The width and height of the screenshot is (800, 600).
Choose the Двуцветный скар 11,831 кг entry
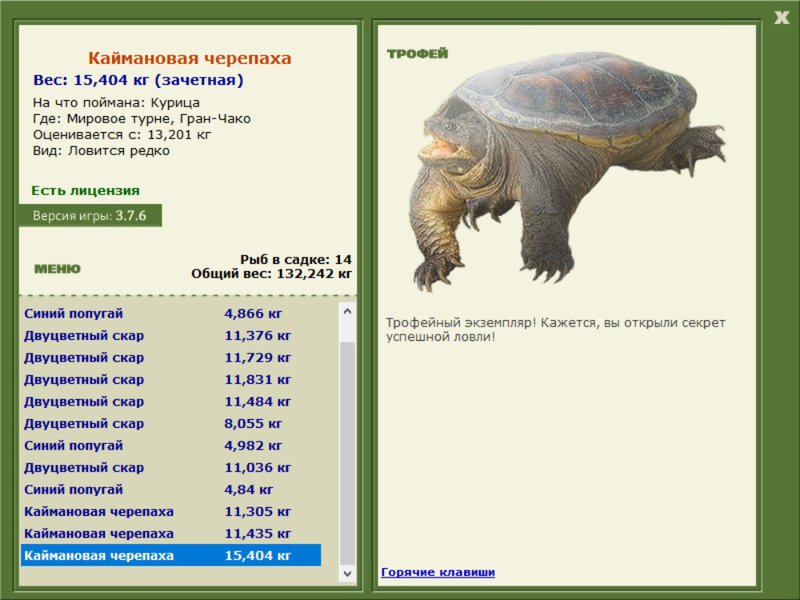(171, 379)
